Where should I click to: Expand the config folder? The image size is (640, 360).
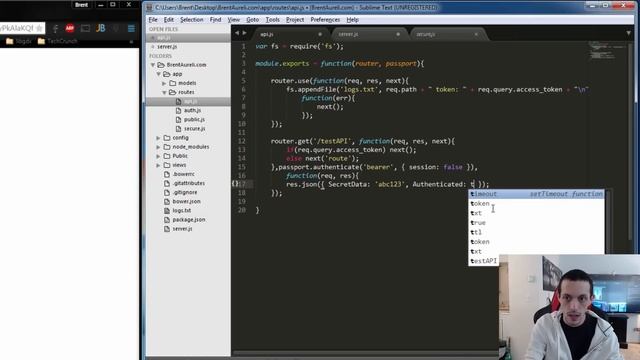tap(158, 138)
